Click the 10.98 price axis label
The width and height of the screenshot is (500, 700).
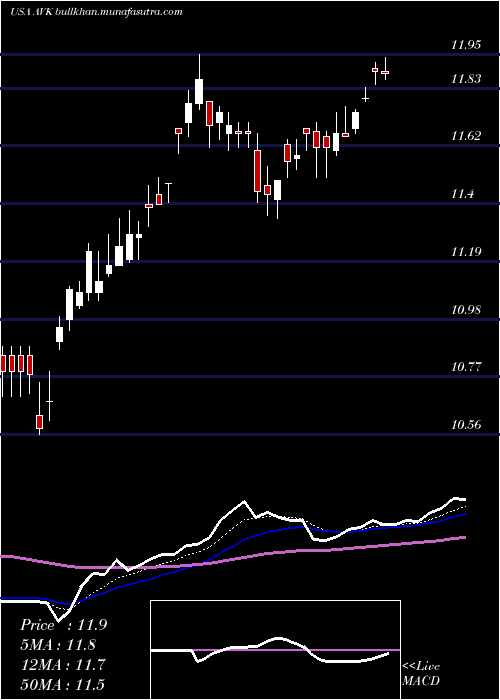coord(466,309)
